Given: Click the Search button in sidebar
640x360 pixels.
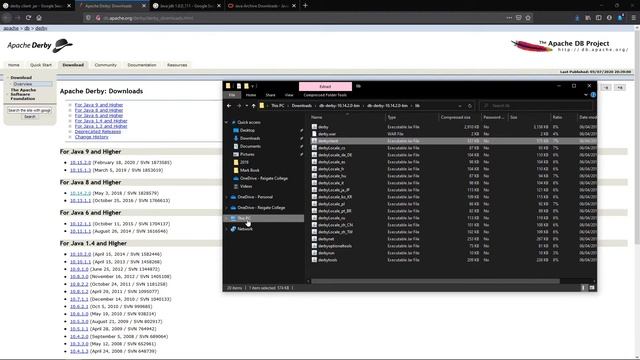Looking at the screenshot, I should [29, 117].
